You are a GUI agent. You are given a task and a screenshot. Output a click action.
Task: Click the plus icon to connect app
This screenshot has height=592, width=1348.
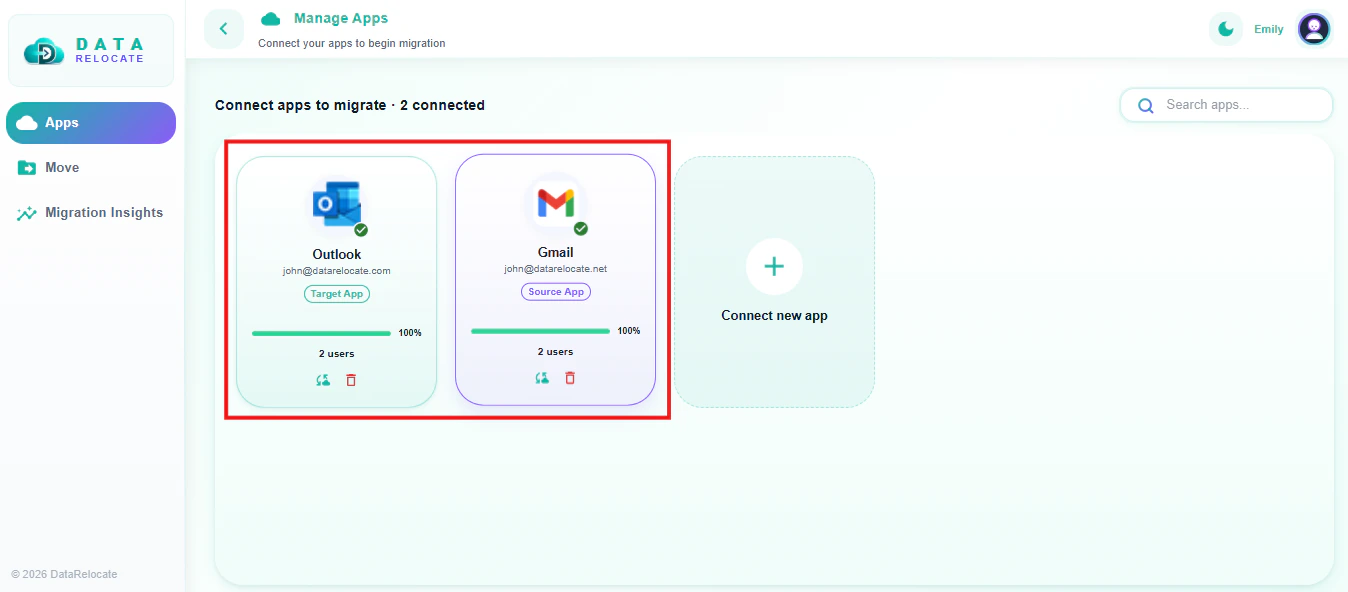774,267
